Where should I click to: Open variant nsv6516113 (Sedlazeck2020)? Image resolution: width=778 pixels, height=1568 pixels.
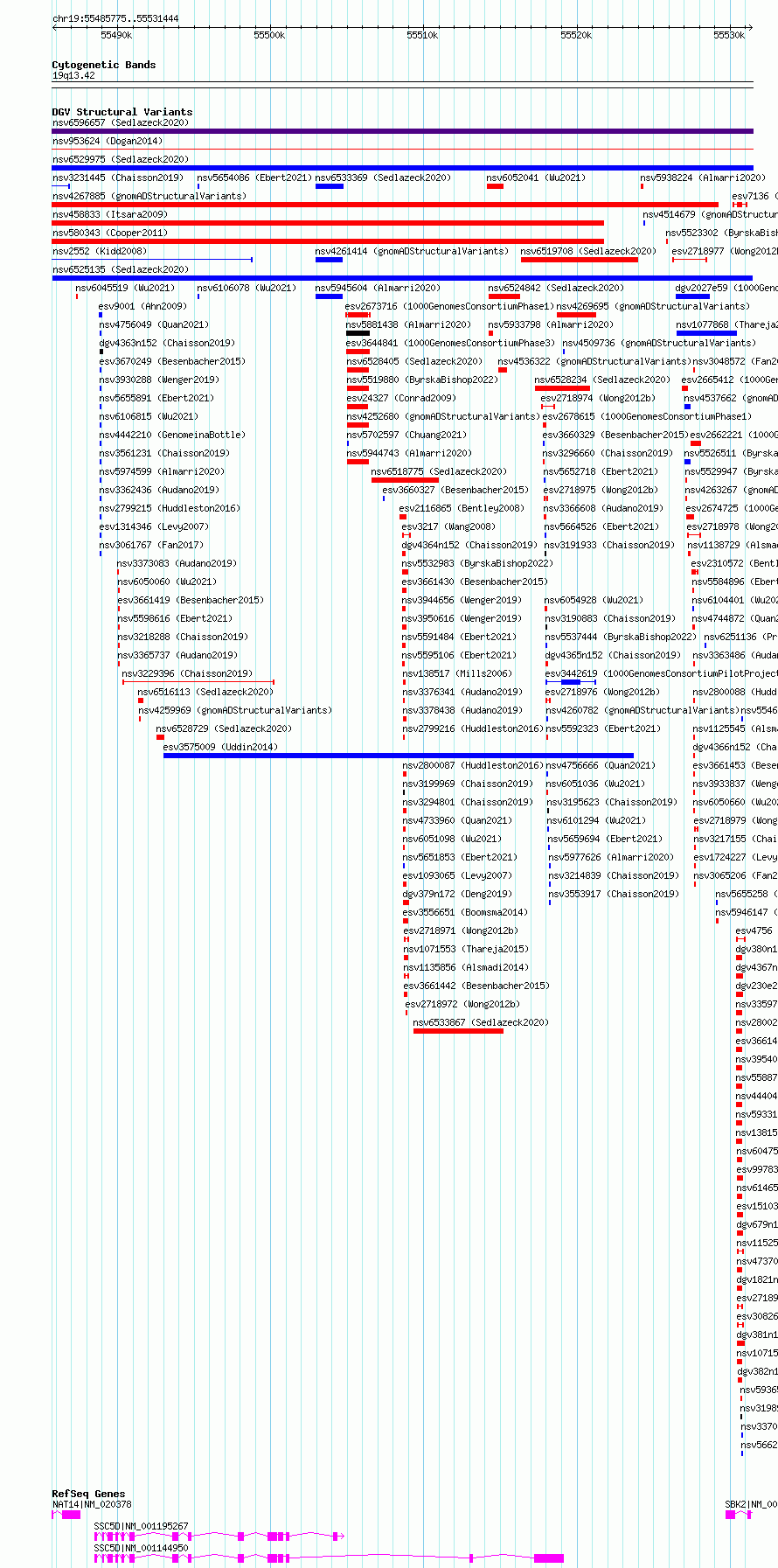click(205, 692)
